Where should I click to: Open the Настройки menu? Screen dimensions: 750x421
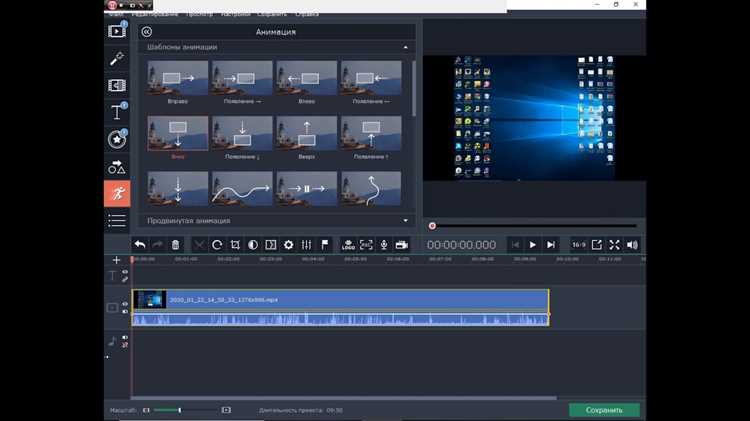[235, 14]
